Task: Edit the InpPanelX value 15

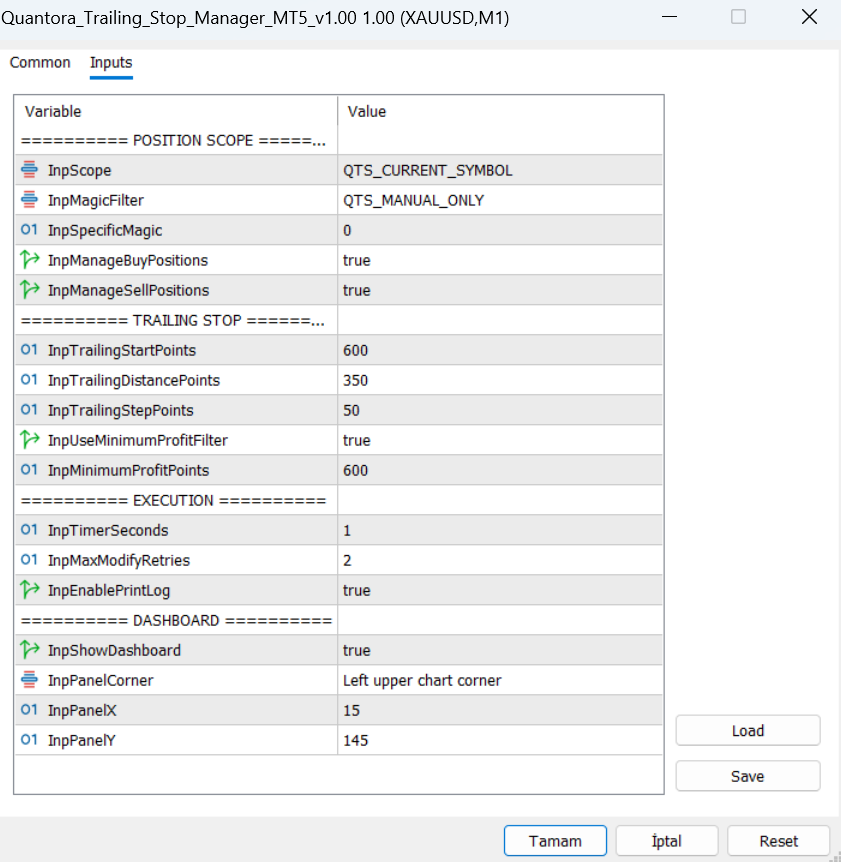Action: (x=500, y=710)
